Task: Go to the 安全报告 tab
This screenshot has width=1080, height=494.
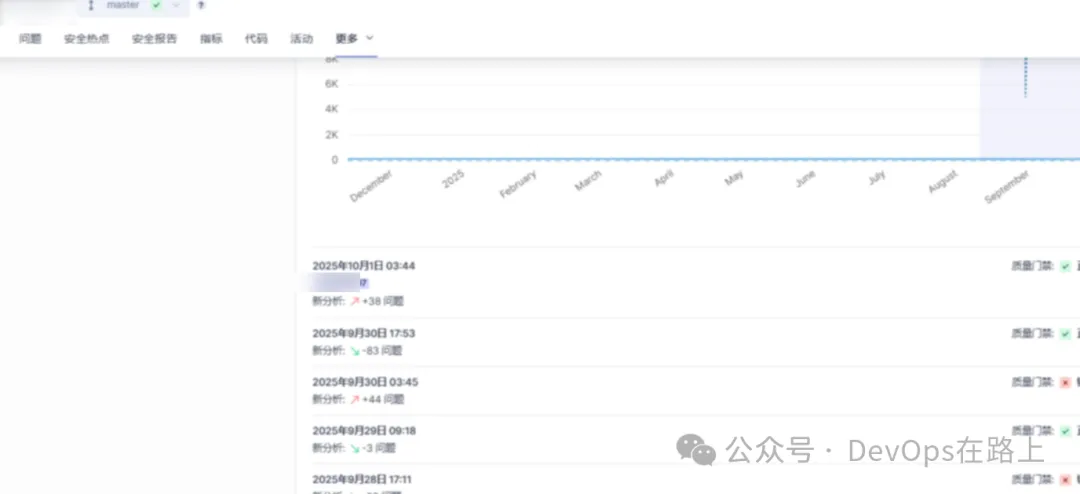Action: [154, 39]
